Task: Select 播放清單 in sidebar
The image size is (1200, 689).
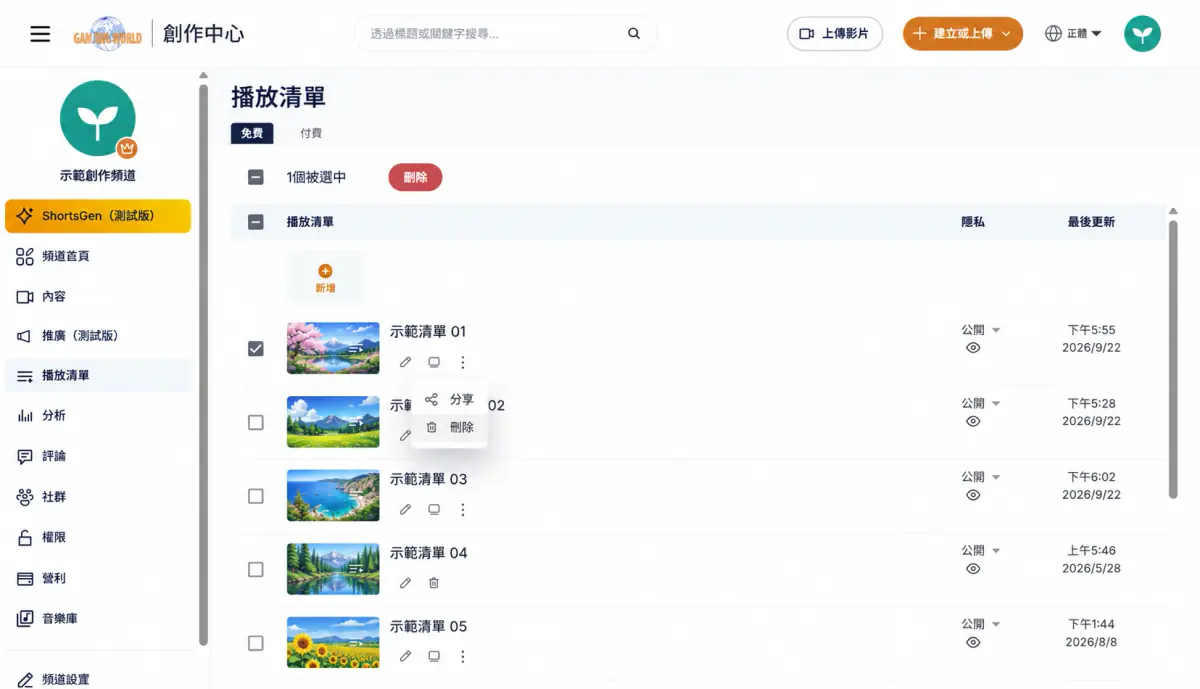Action: click(x=98, y=376)
